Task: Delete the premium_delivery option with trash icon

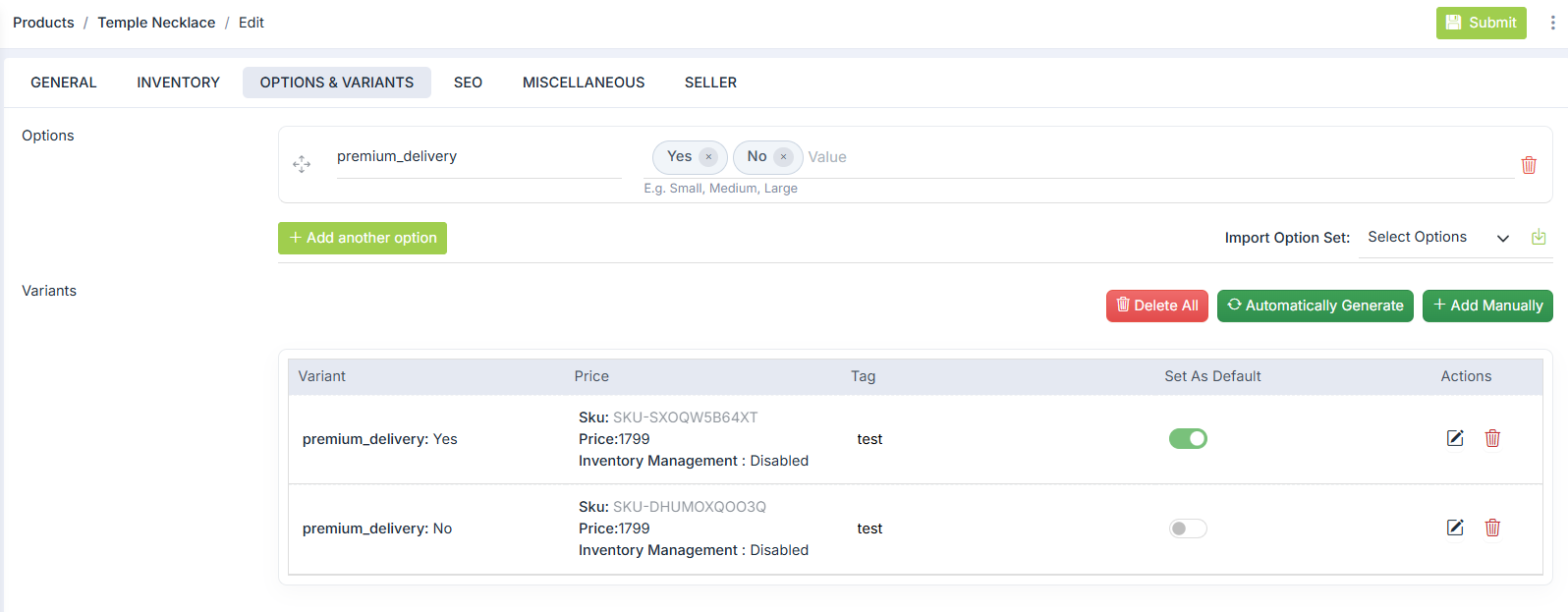Action: 1529,165
